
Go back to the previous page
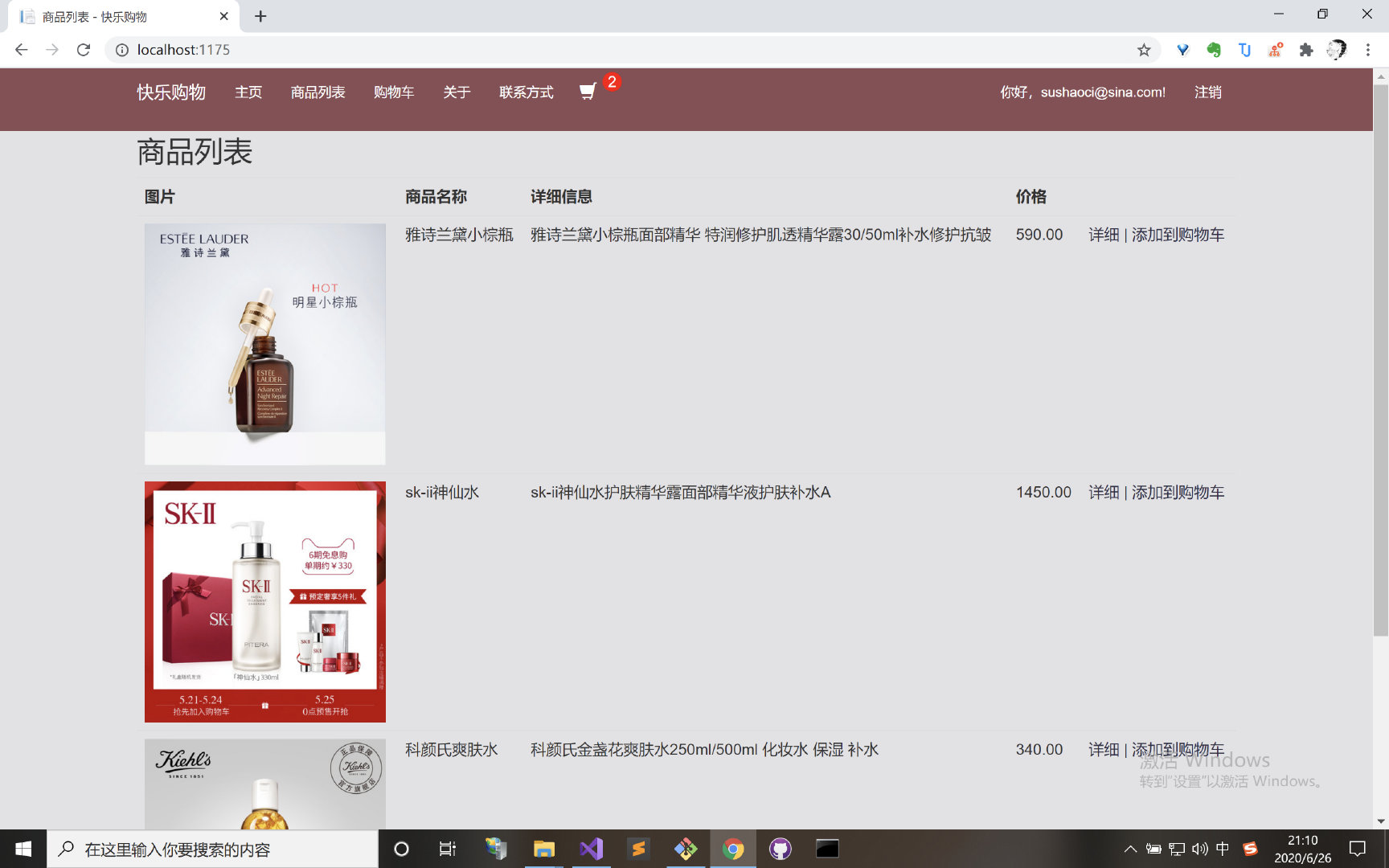(22, 50)
